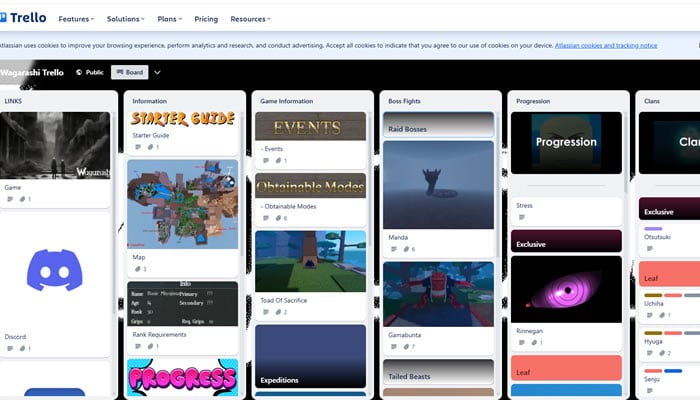Click the Trello logo
This screenshot has width=700, height=400.
tap(23, 18)
